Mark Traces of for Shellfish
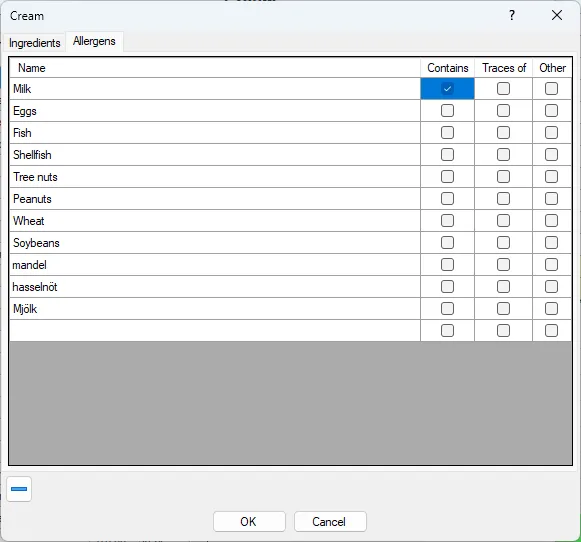The width and height of the screenshot is (581, 542). pyautogui.click(x=503, y=154)
